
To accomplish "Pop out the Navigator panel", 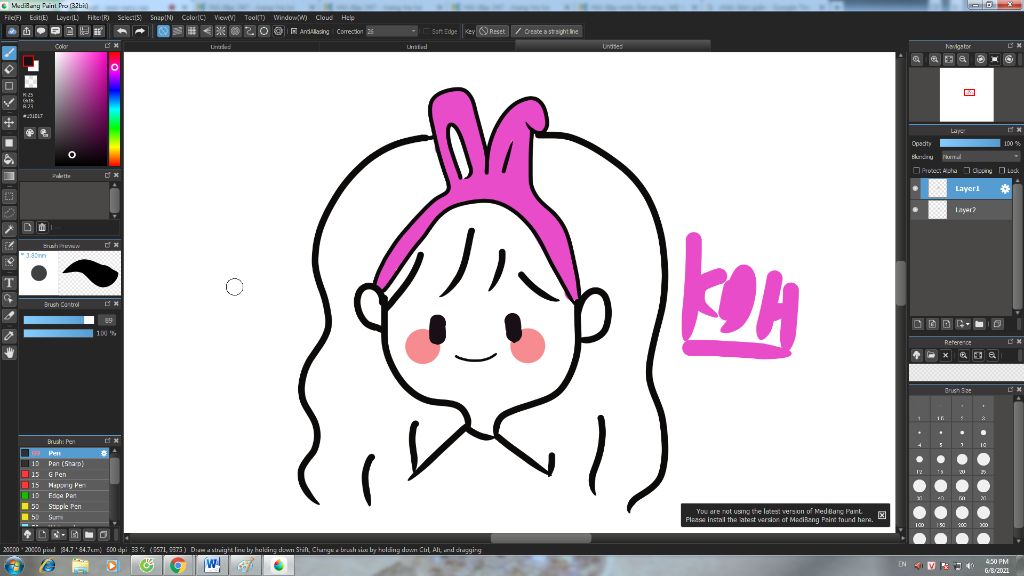I will [1010, 46].
